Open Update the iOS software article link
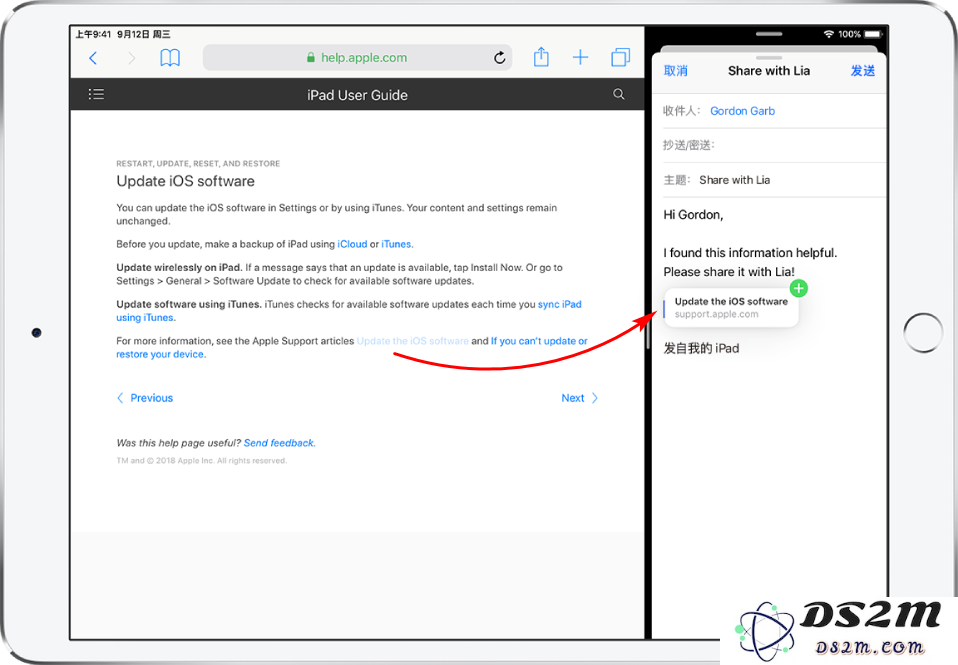This screenshot has height=665, width=958. [x=412, y=341]
